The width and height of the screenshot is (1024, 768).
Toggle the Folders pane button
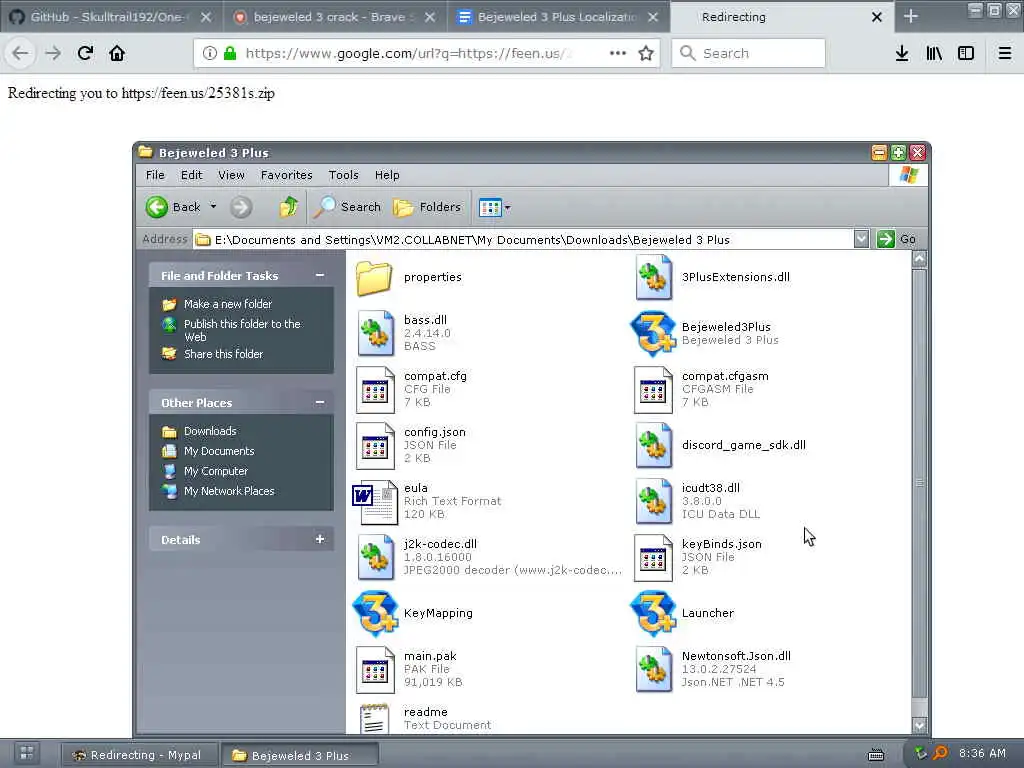[x=427, y=208]
